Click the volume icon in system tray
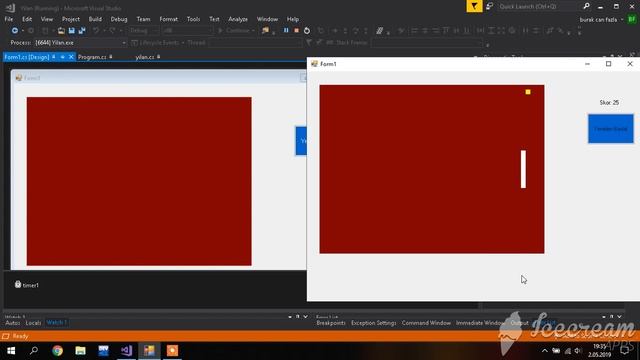This screenshot has height=360, width=640. point(578,351)
